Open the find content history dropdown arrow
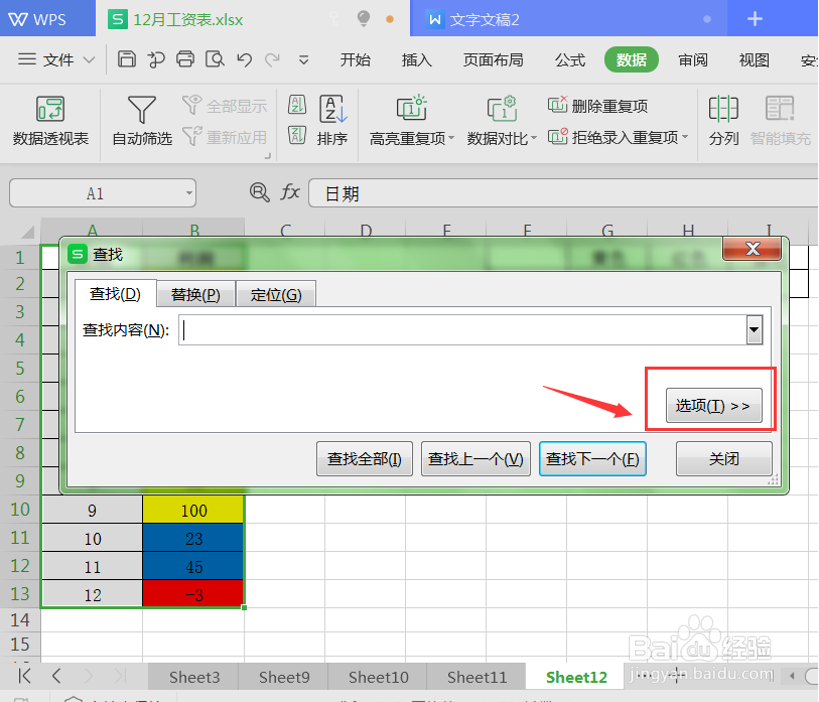Screen dimensions: 819x702 [x=754, y=330]
